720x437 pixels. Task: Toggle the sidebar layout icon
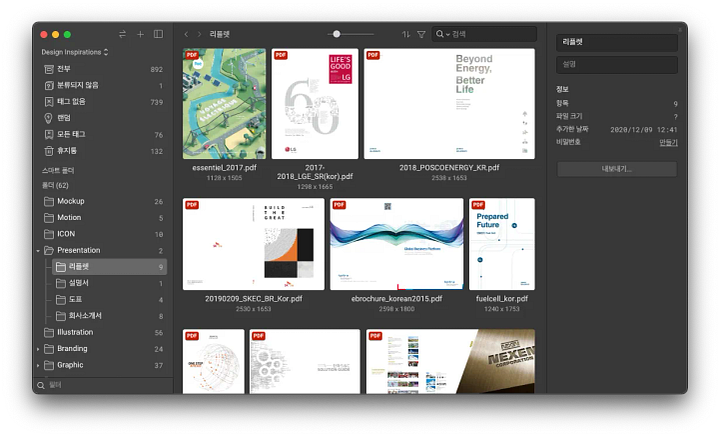pos(158,34)
